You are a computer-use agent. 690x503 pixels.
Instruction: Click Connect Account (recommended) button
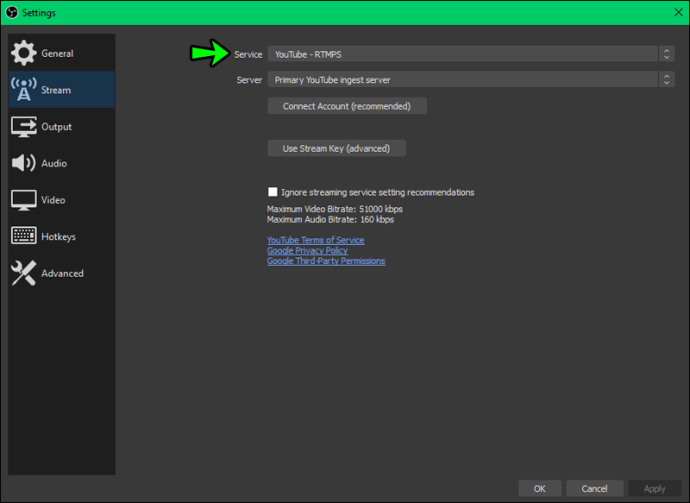pyautogui.click(x=347, y=106)
